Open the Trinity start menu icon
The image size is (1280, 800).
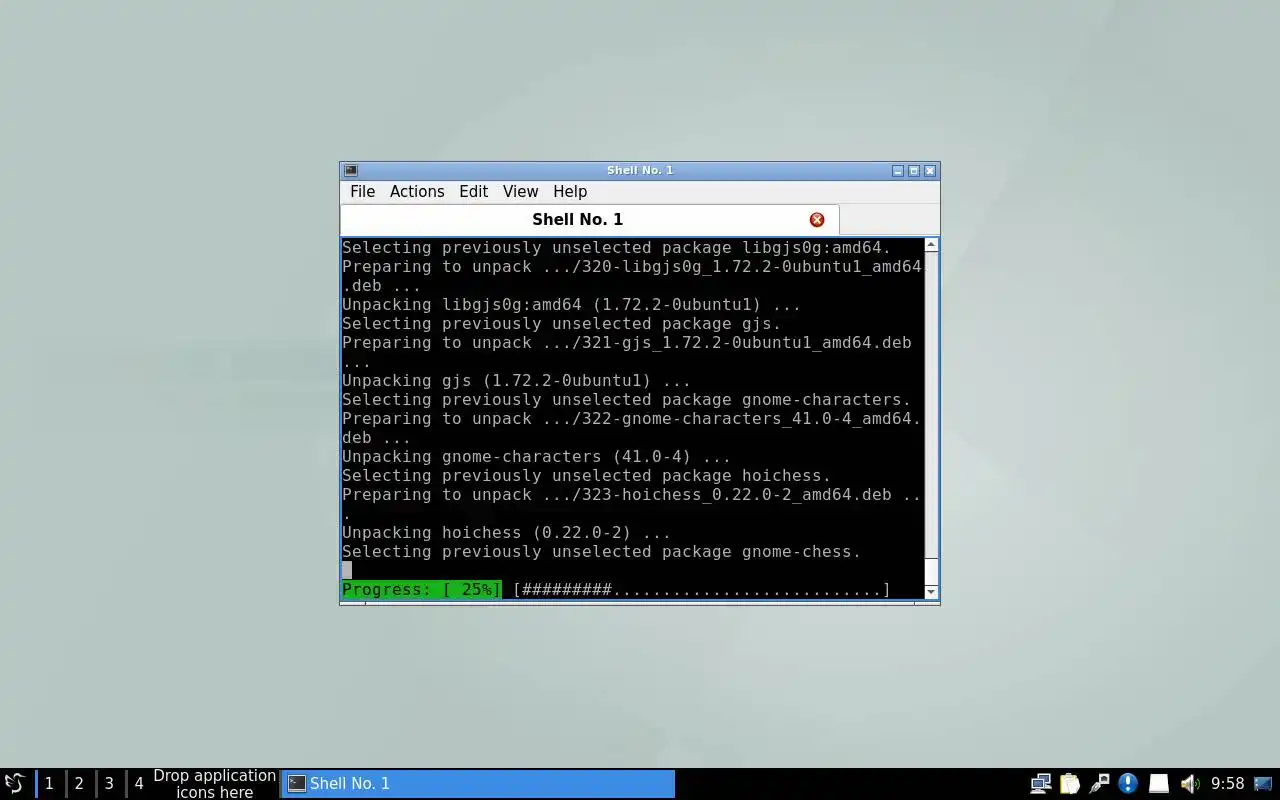[15, 783]
